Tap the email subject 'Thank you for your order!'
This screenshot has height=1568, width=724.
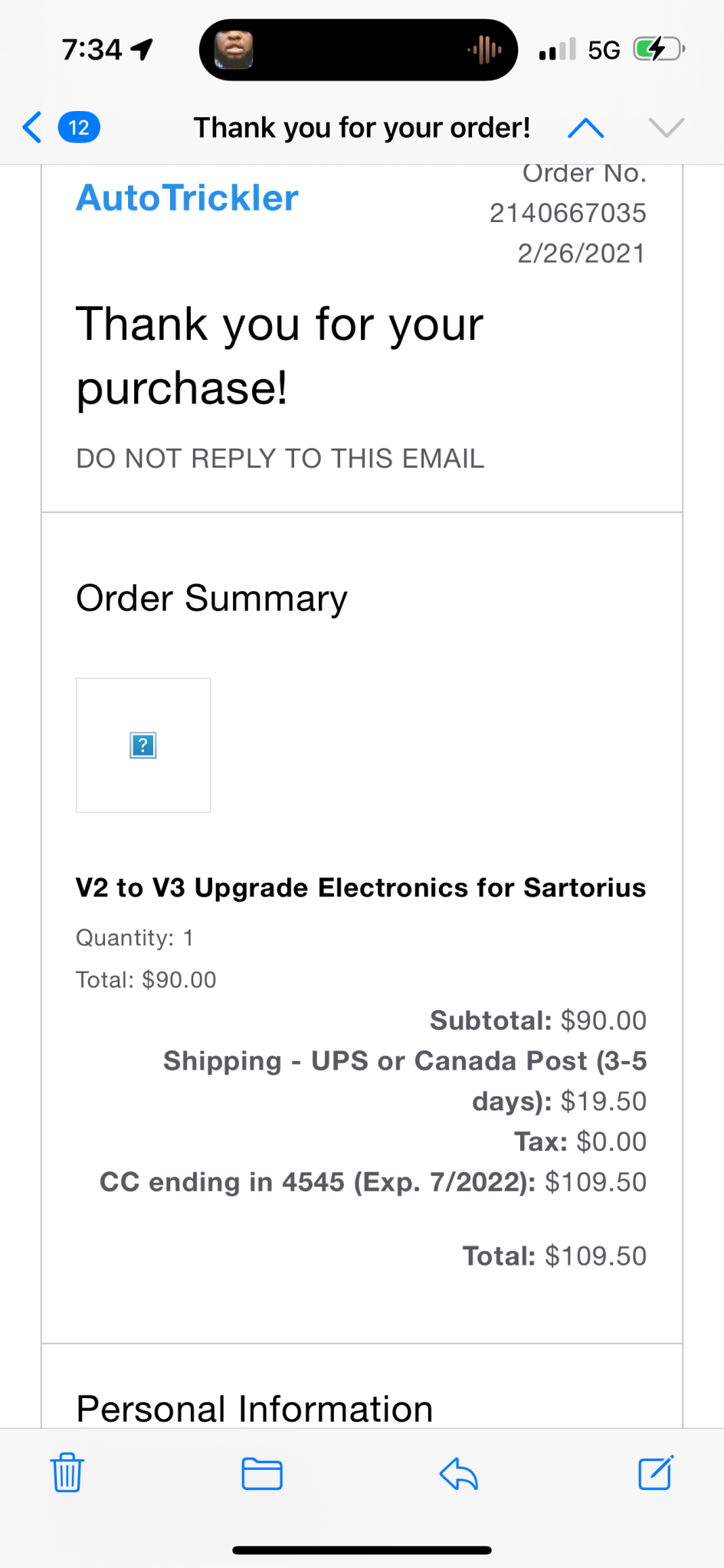click(362, 128)
